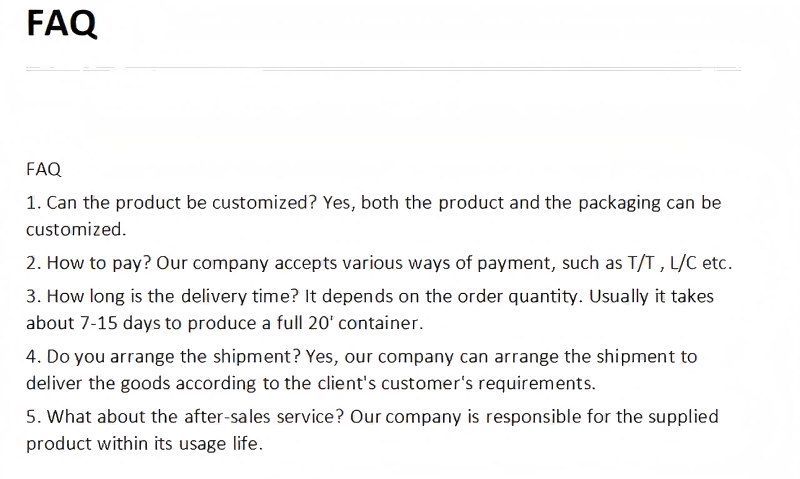
Task: Click the small FAQ subheading text
Action: pos(43,169)
